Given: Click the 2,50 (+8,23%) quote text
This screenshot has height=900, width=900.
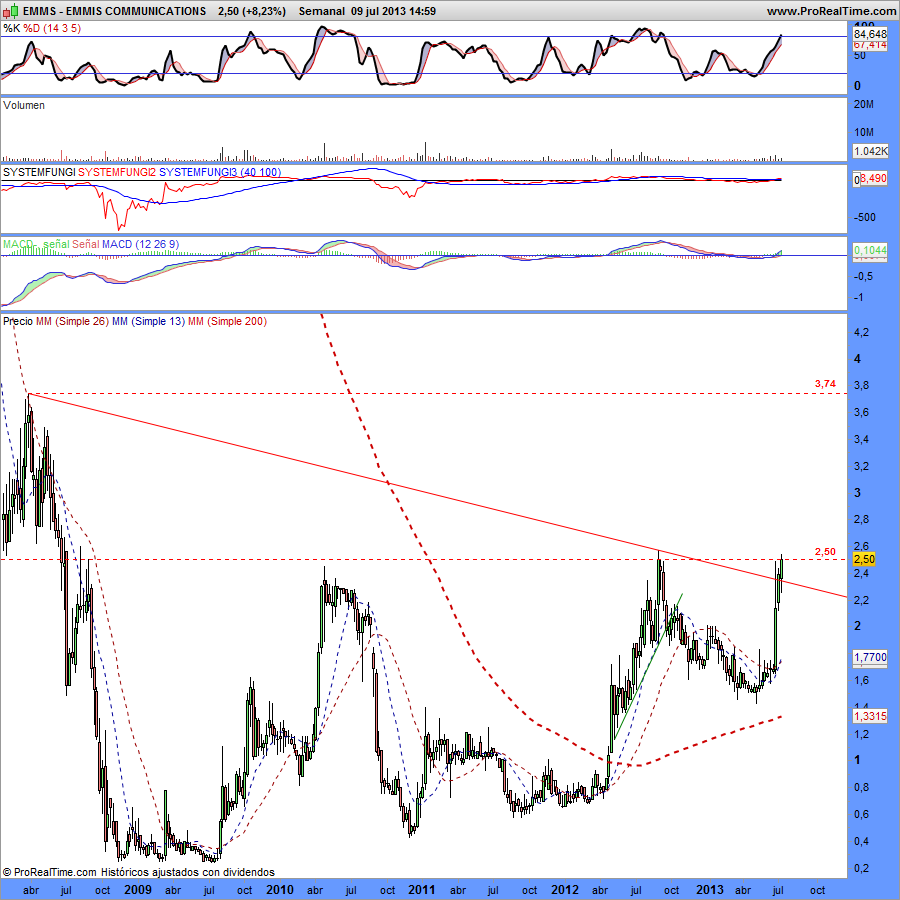Looking at the screenshot, I should 252,11.
